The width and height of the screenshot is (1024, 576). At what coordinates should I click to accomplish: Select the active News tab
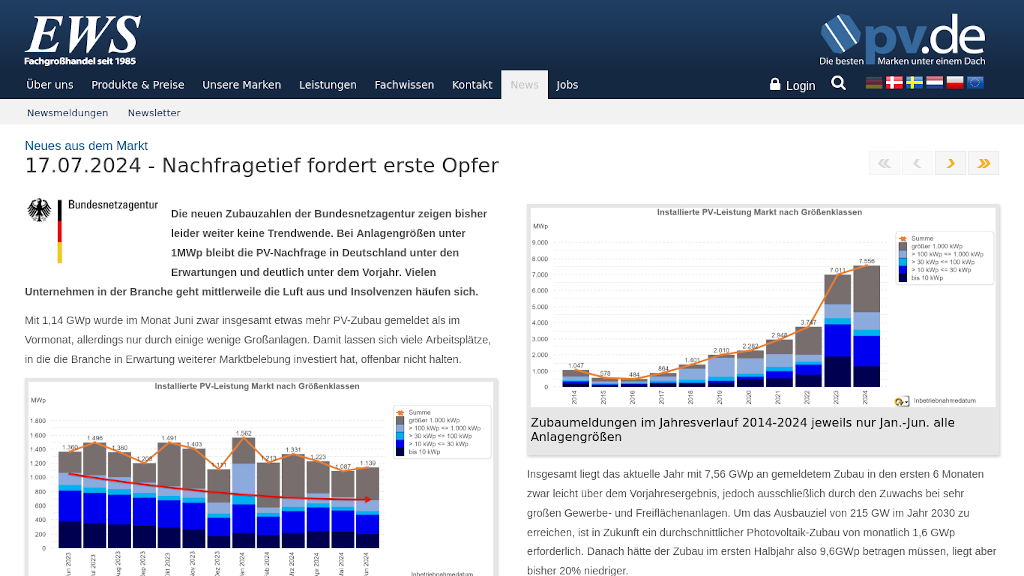coord(524,85)
